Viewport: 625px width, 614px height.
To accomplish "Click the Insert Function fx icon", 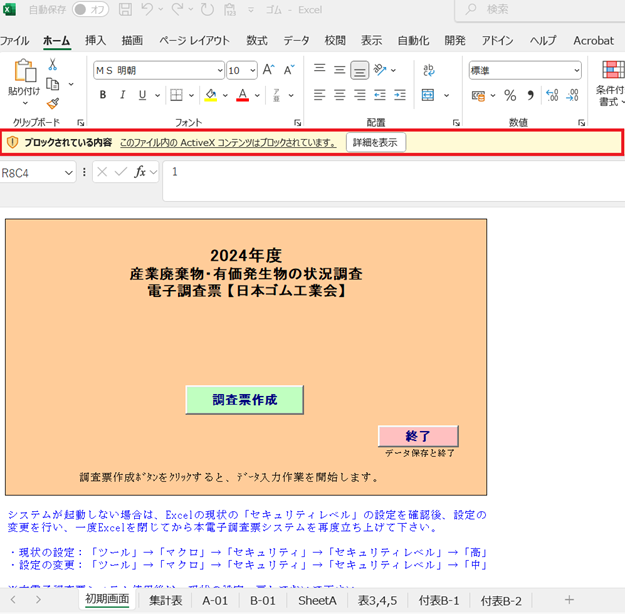I will tap(140, 172).
